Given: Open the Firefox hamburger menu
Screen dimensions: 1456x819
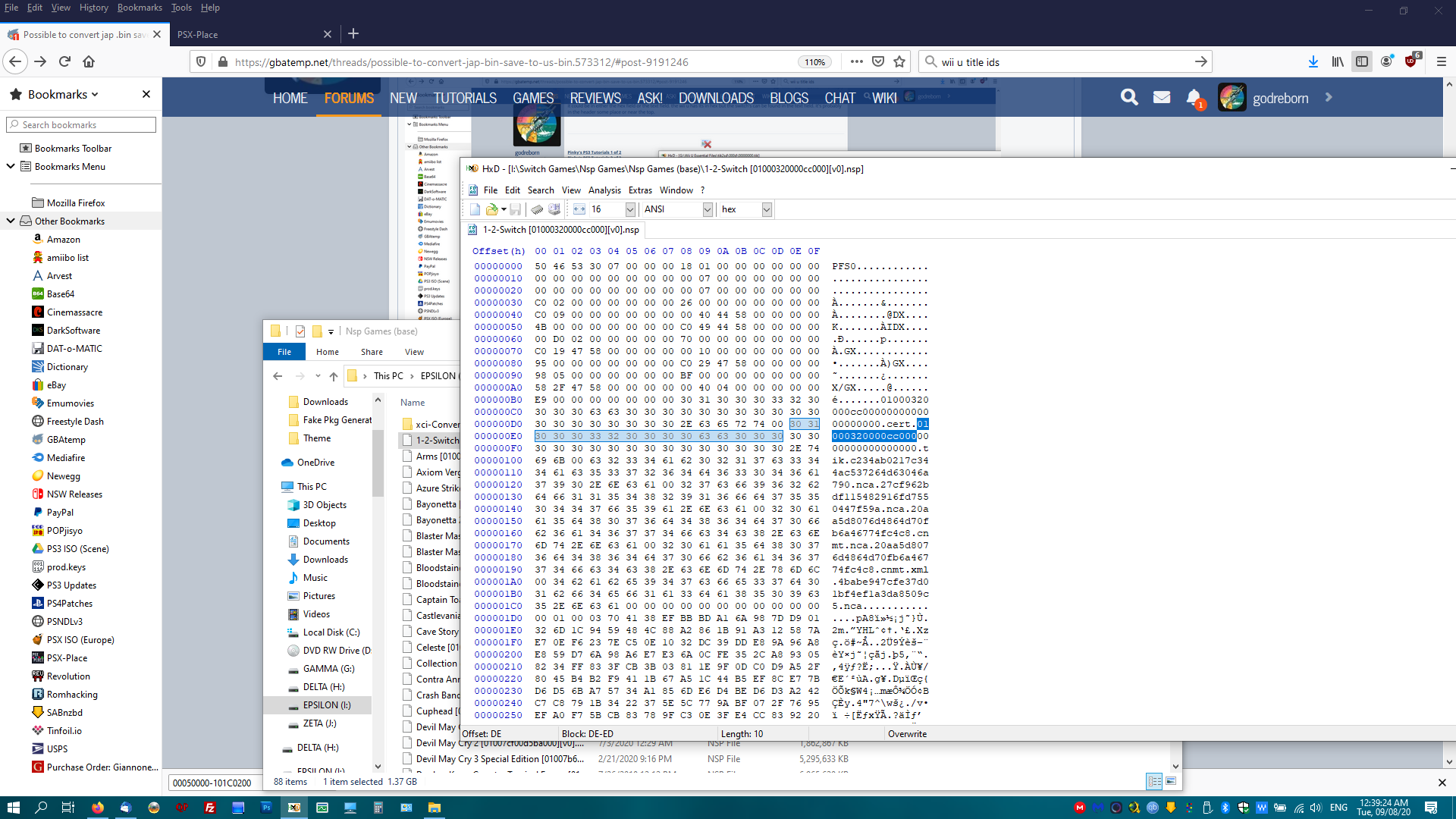Looking at the screenshot, I should [1442, 62].
